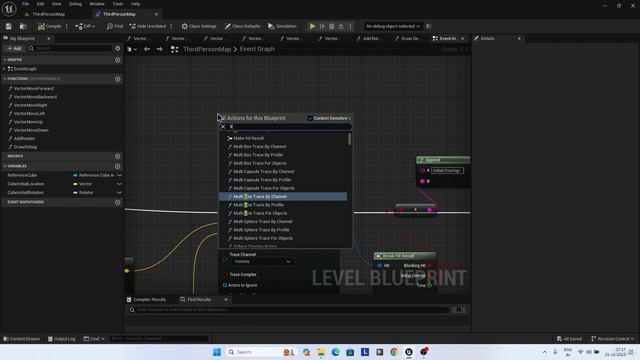Open the Debug menu
Viewport: 640px width, 360px height.
(75, 4)
